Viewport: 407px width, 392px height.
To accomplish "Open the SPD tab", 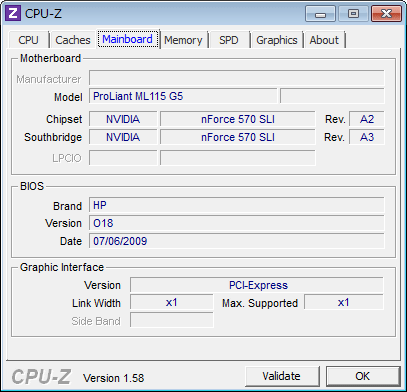I will (x=229, y=40).
